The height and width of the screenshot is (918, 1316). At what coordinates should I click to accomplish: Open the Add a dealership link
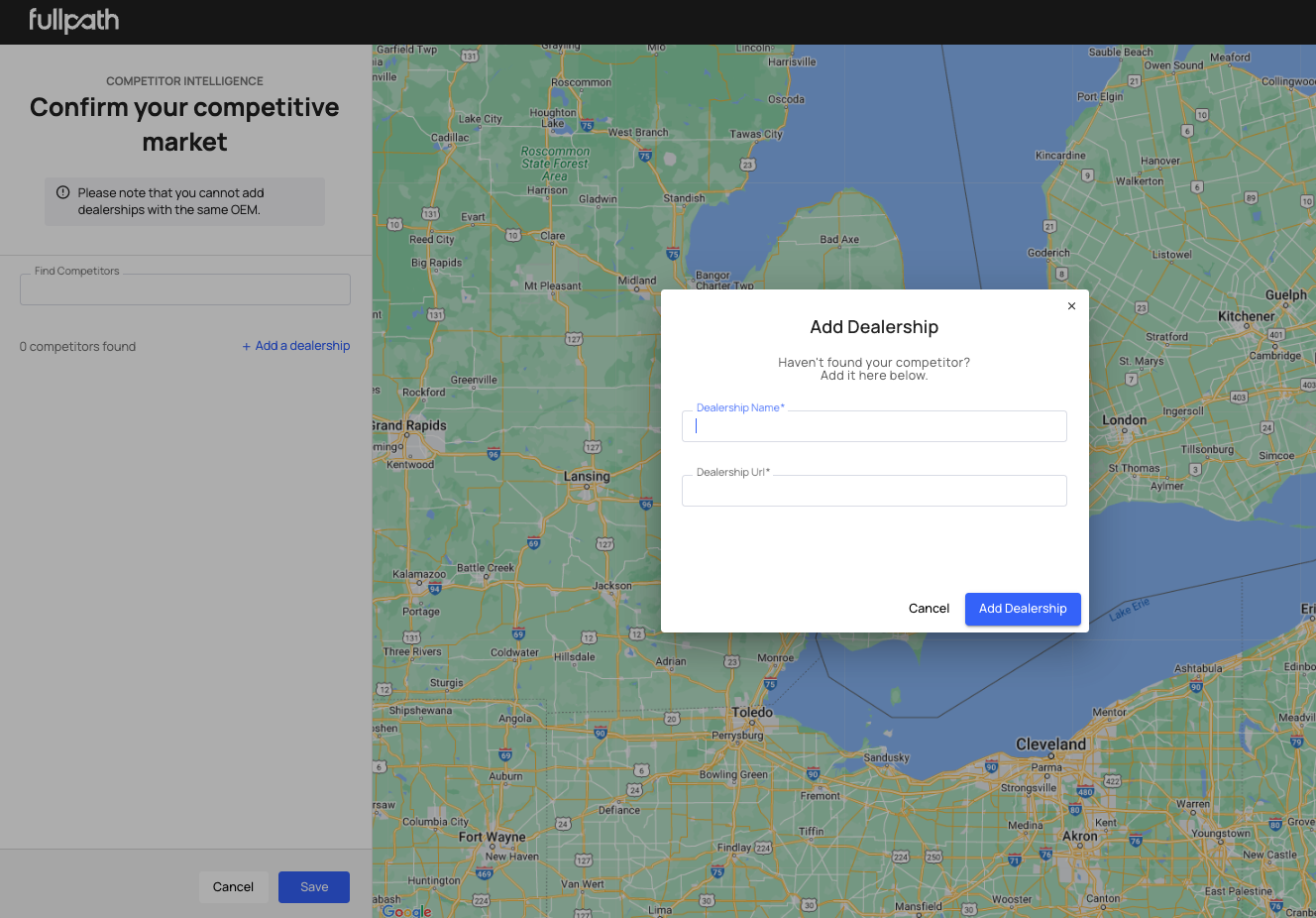[302, 346]
